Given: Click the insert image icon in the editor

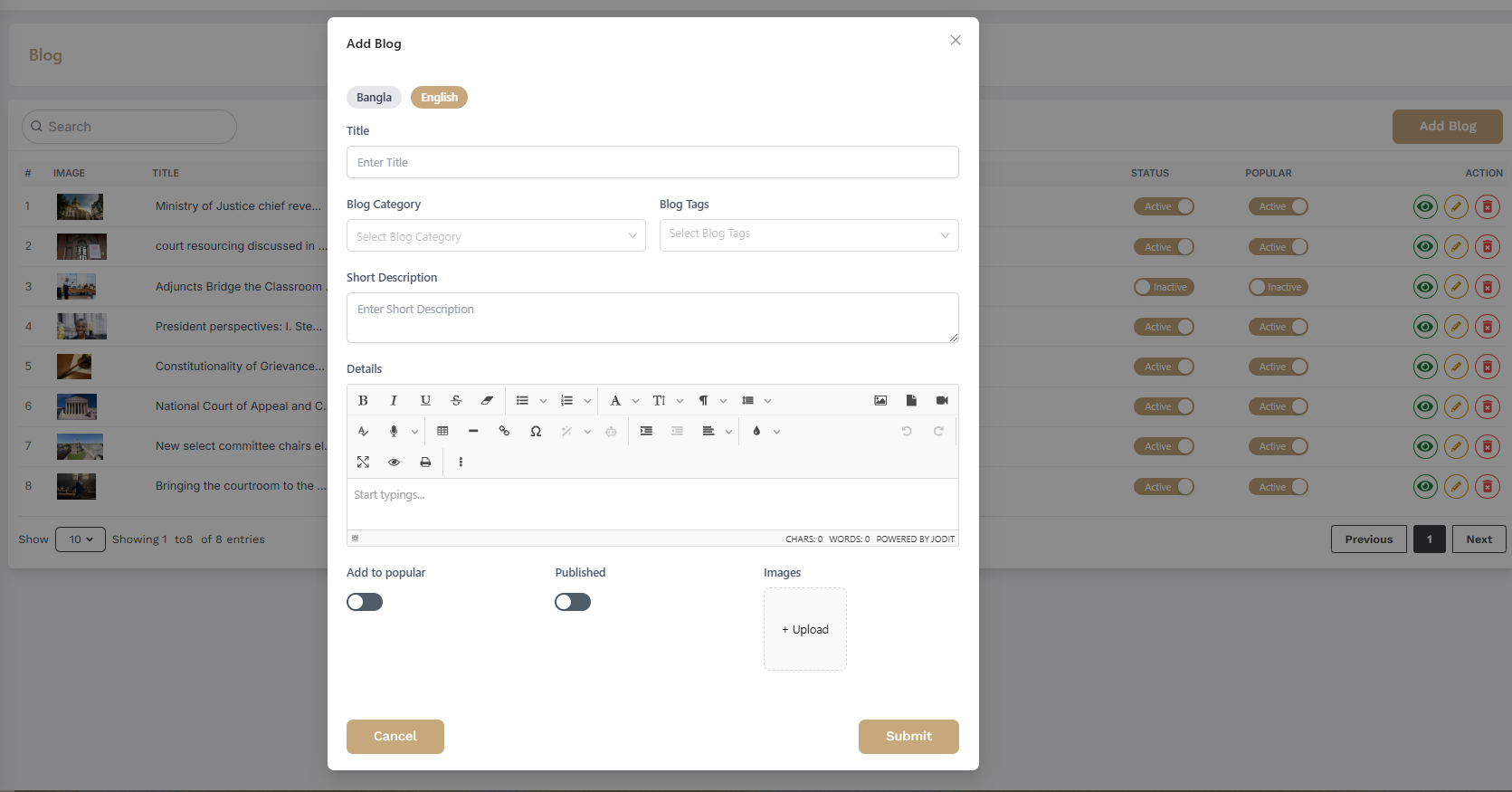Looking at the screenshot, I should [880, 400].
